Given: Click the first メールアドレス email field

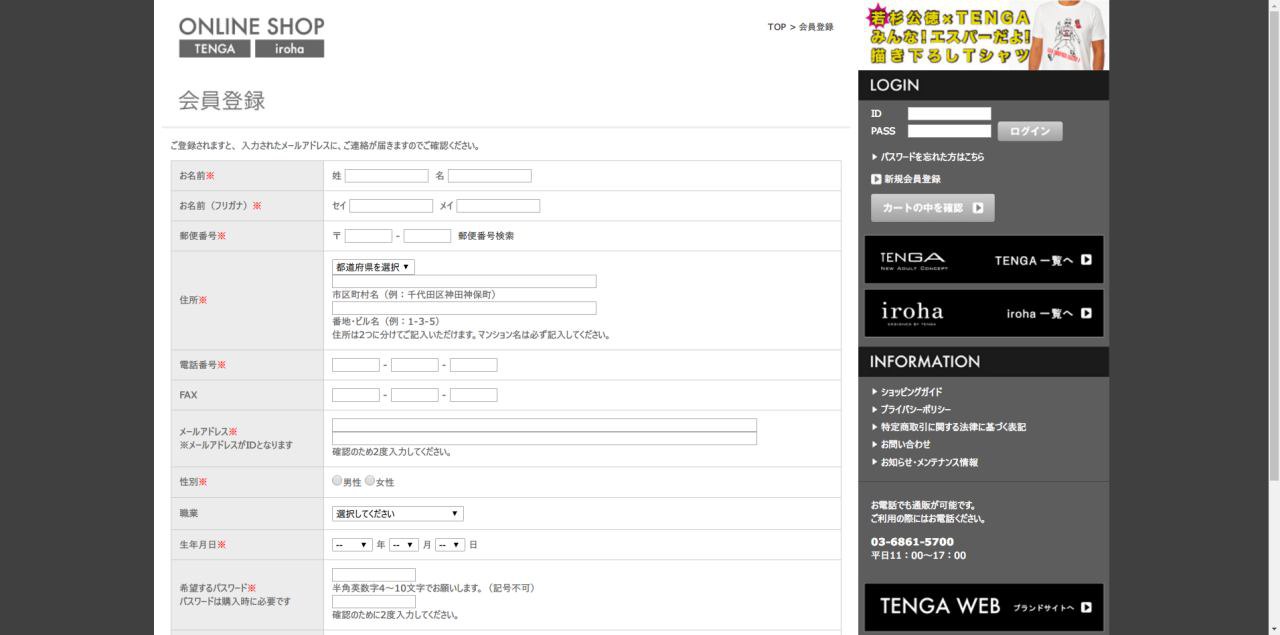Looking at the screenshot, I should point(544,425).
